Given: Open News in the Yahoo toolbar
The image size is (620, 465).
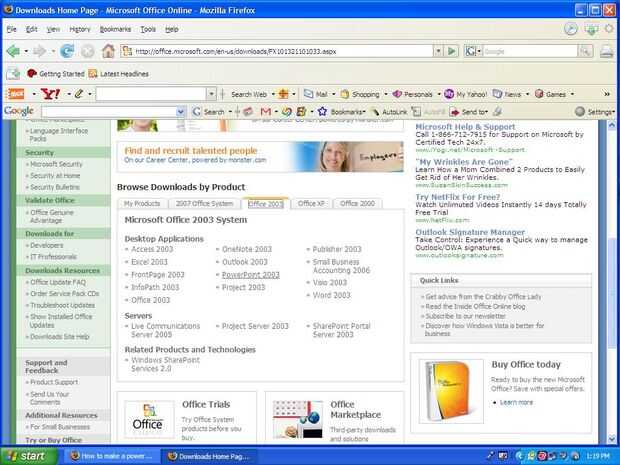Looking at the screenshot, I should pyautogui.click(x=507, y=94).
